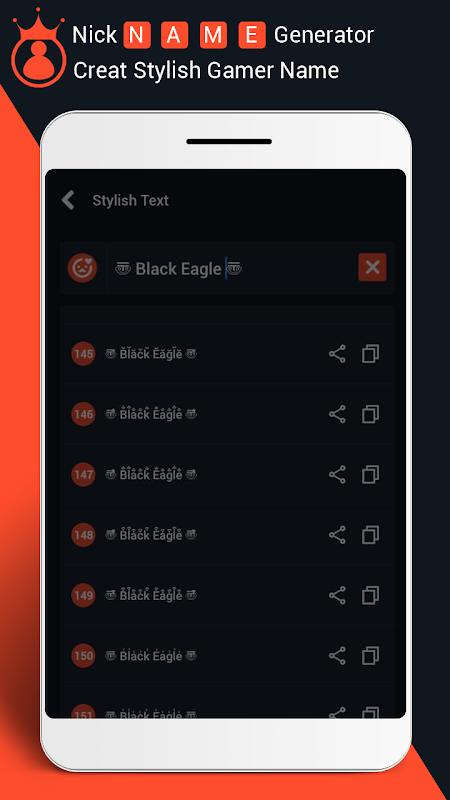Copy stylish name number 146

click(371, 414)
